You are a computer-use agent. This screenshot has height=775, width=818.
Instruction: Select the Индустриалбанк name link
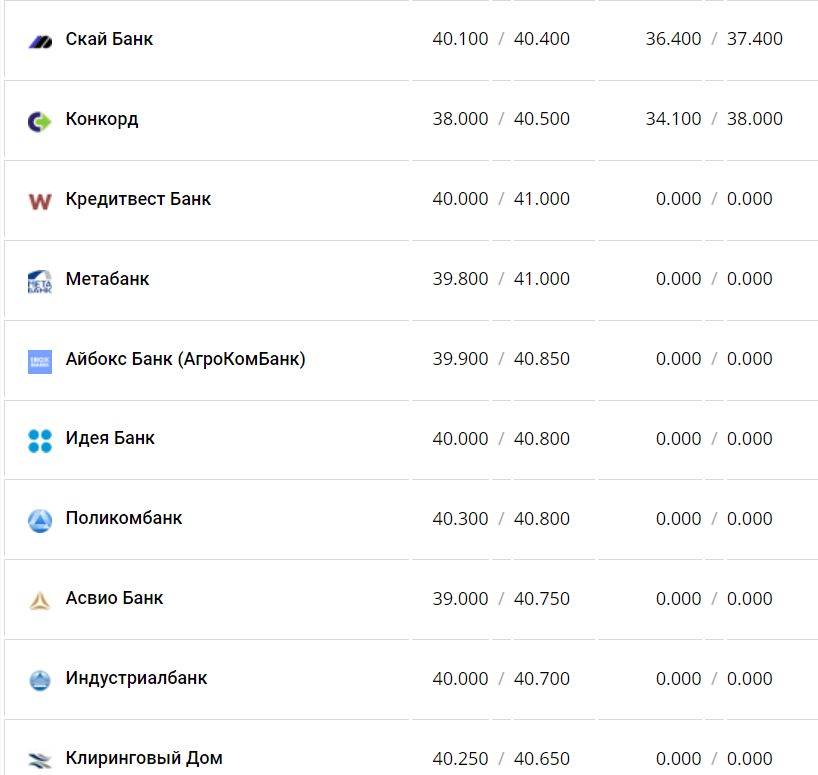[136, 678]
